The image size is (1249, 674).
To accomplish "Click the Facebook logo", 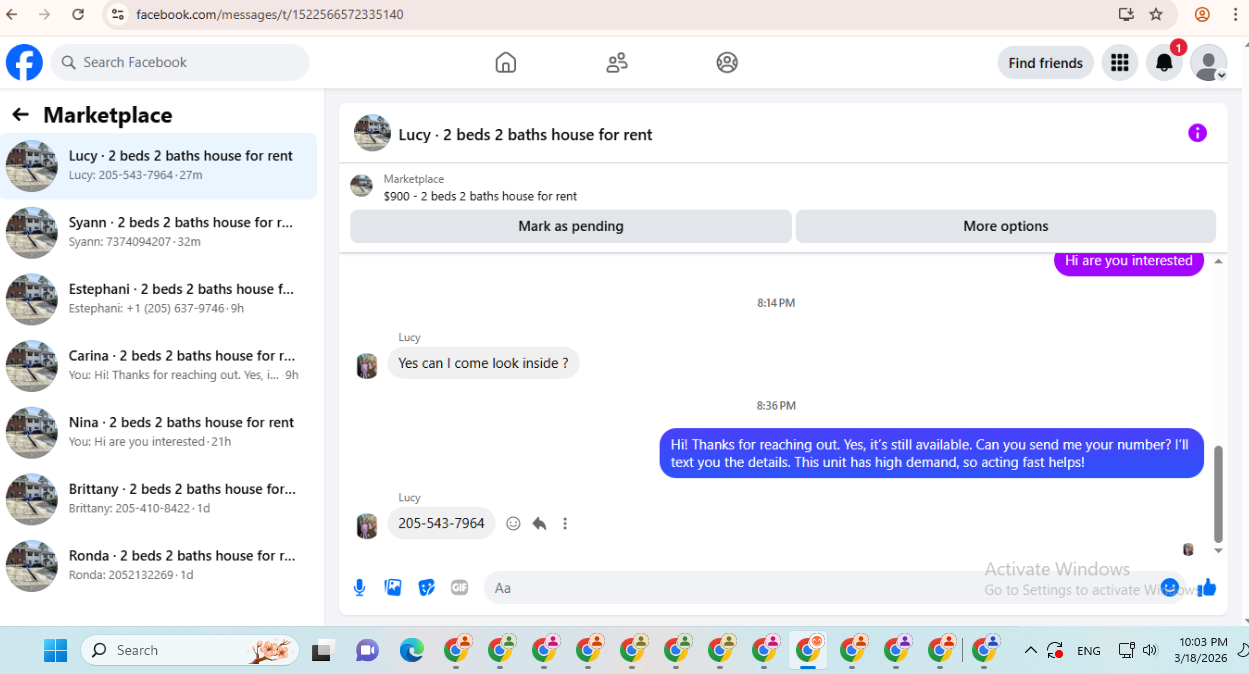I will [x=24, y=62].
